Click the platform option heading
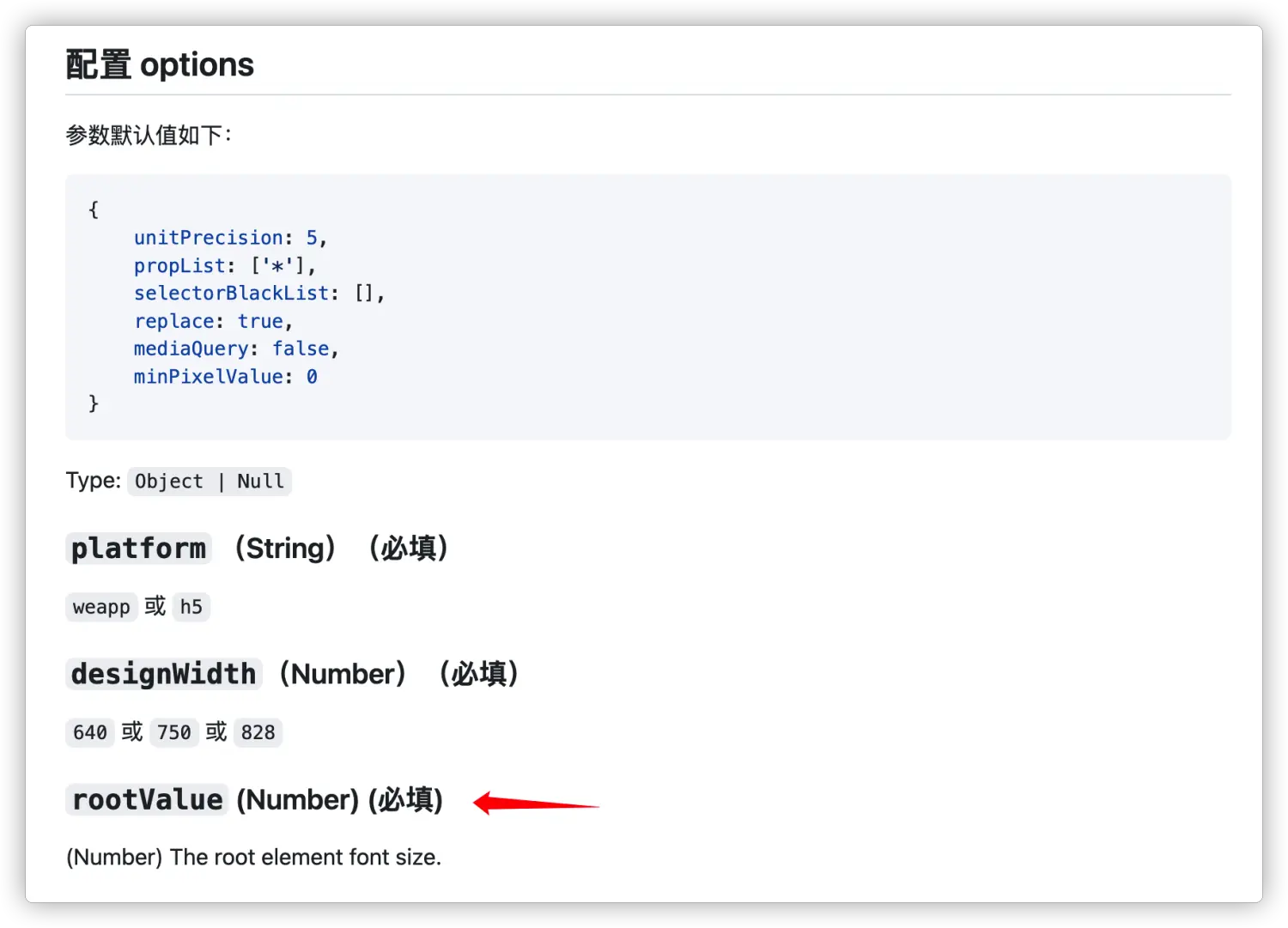This screenshot has height=928, width=1288. (138, 549)
